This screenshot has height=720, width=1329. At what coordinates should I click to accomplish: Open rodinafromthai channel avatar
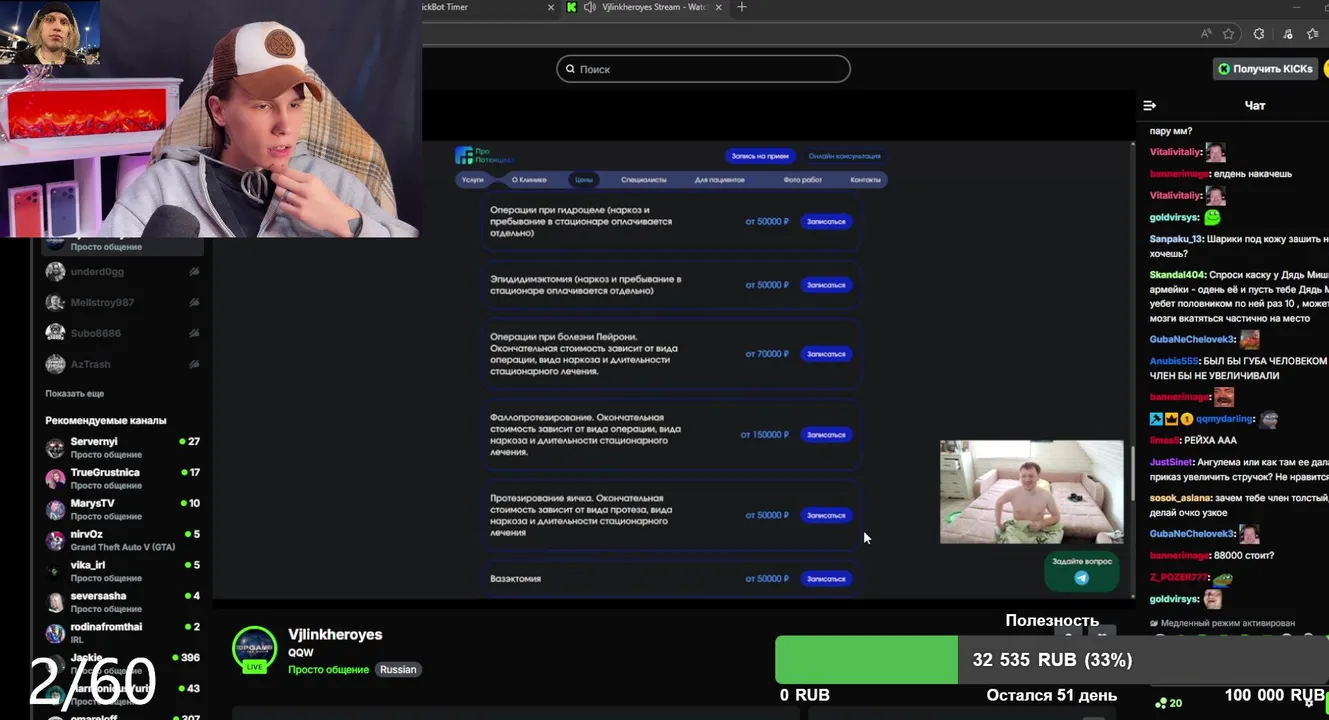[x=55, y=634]
